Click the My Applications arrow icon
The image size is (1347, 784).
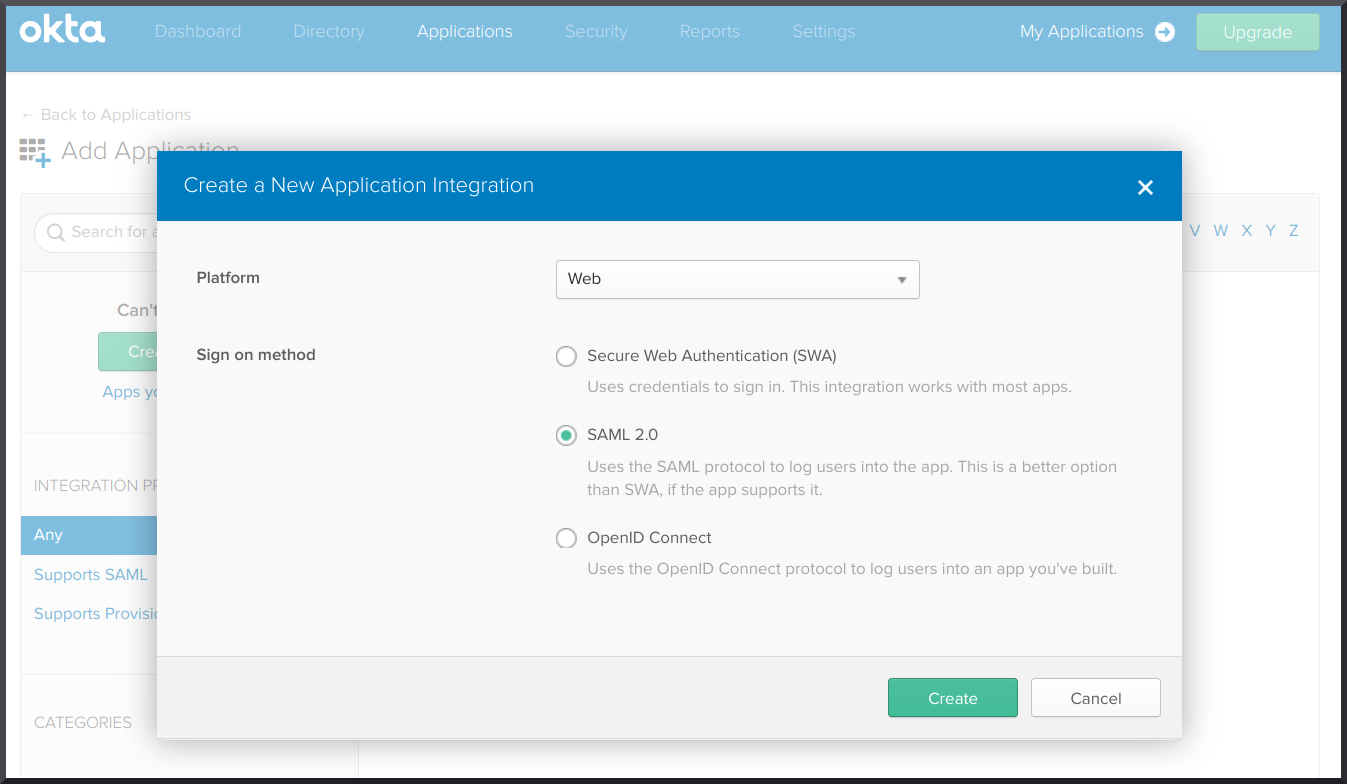pyautogui.click(x=1165, y=32)
